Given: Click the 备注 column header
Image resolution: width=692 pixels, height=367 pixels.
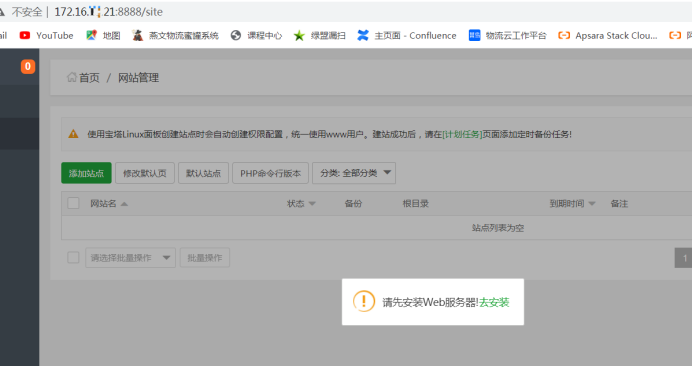Looking at the screenshot, I should (x=619, y=203).
